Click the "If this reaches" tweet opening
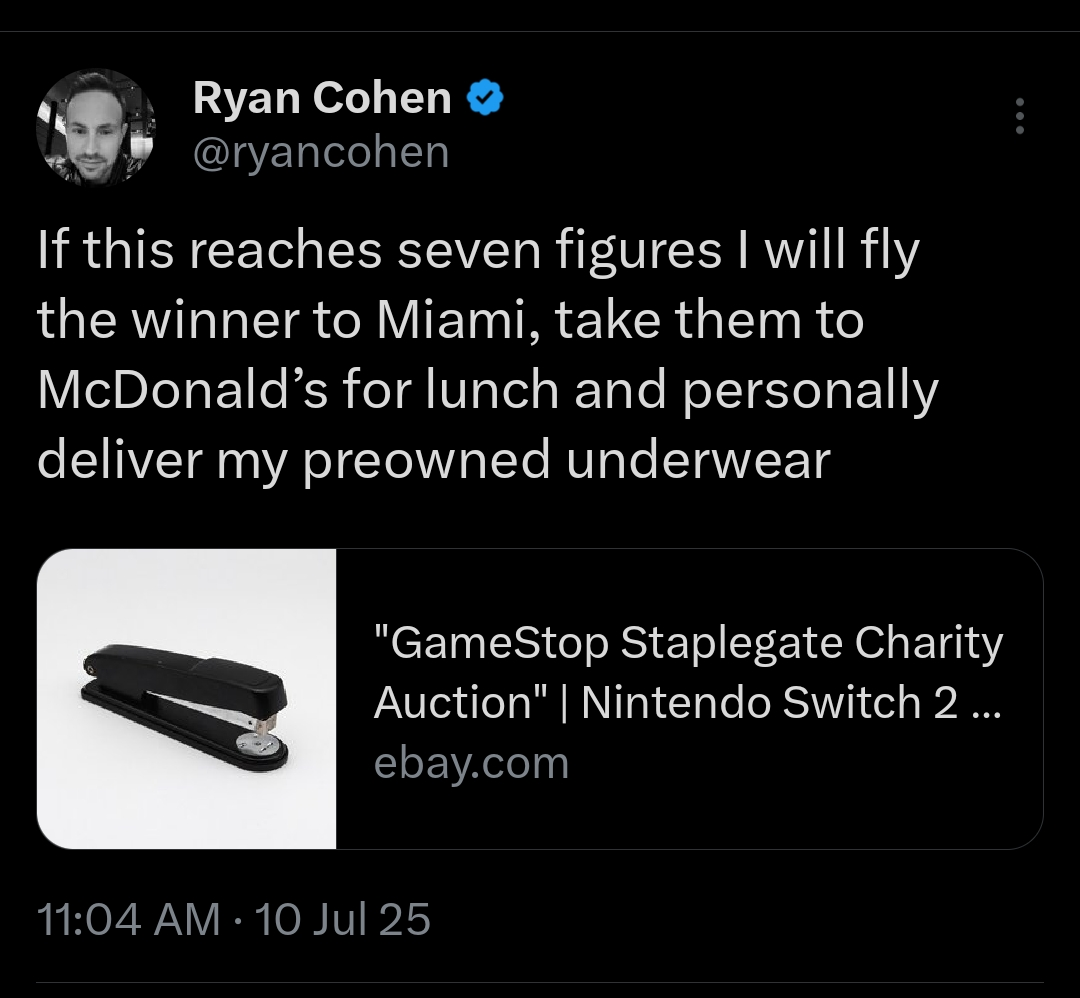The height and width of the screenshot is (998, 1080). click(x=209, y=251)
